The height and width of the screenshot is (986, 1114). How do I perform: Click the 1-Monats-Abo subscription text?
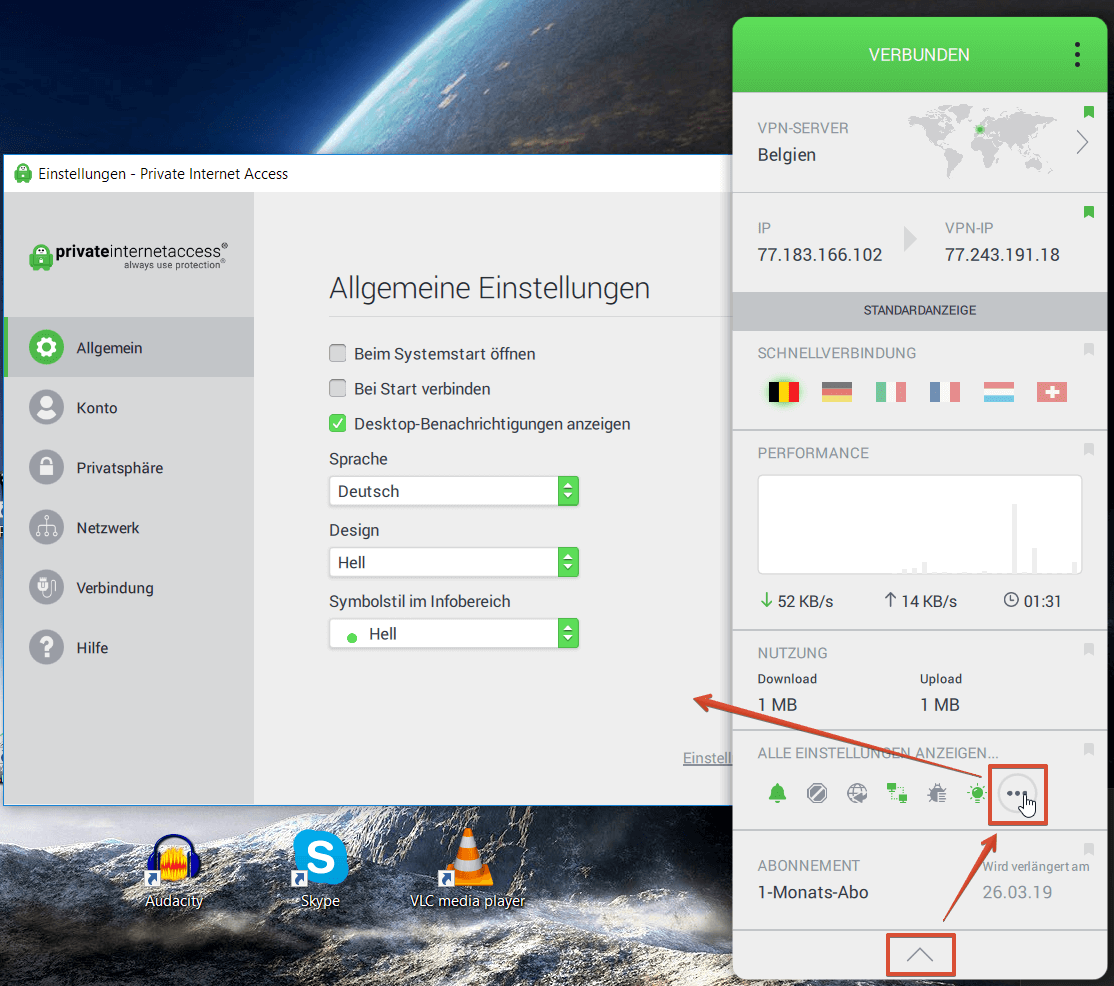[x=813, y=892]
